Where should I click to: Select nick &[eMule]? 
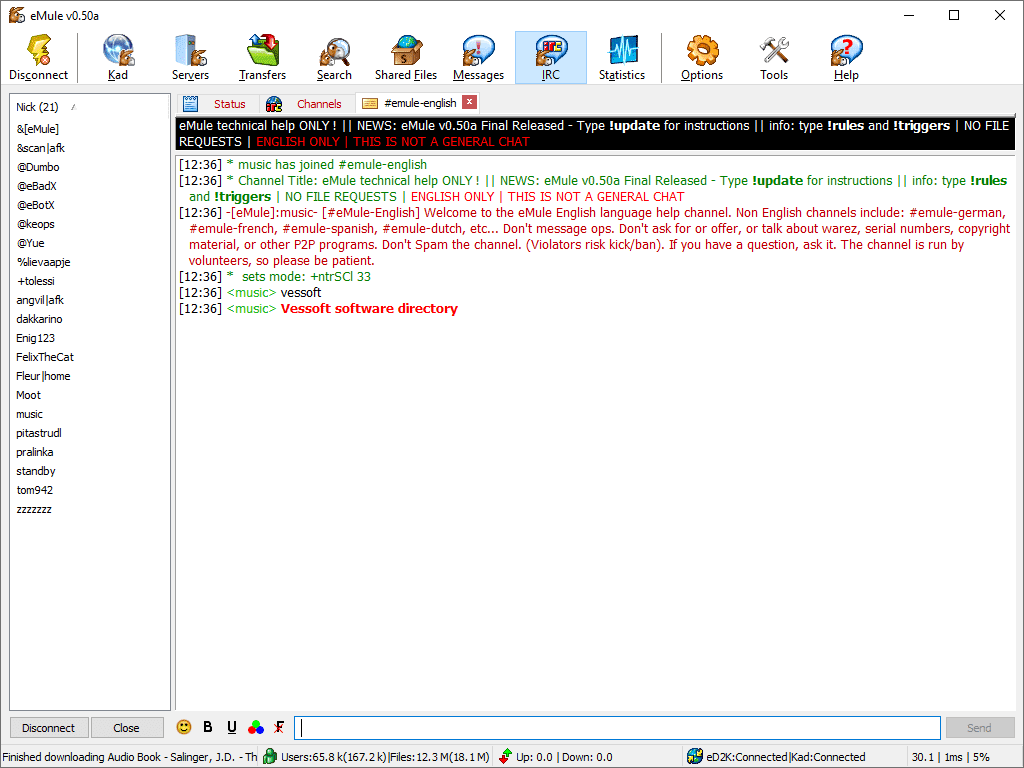click(x=37, y=129)
